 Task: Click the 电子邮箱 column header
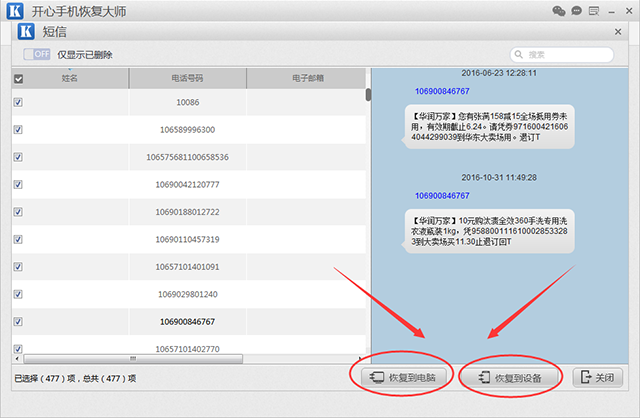304,78
